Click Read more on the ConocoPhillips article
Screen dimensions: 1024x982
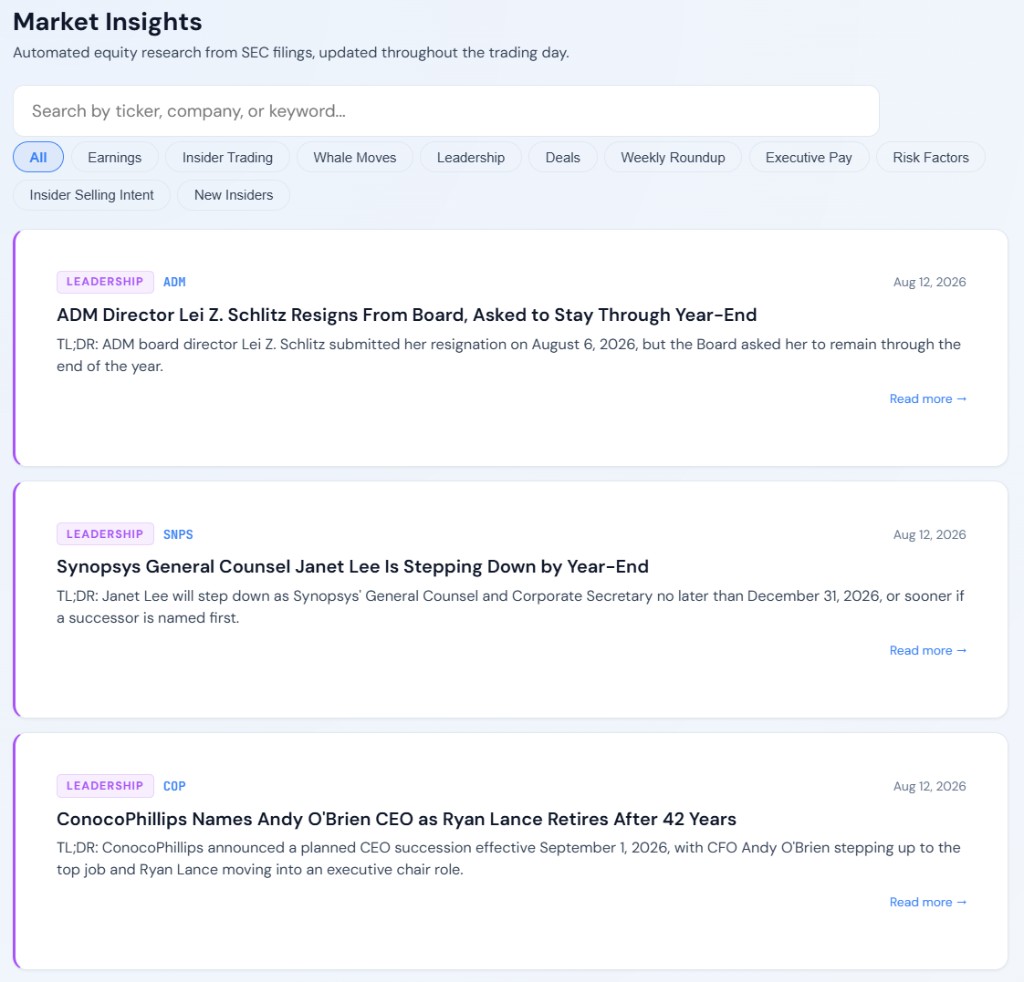click(x=927, y=902)
